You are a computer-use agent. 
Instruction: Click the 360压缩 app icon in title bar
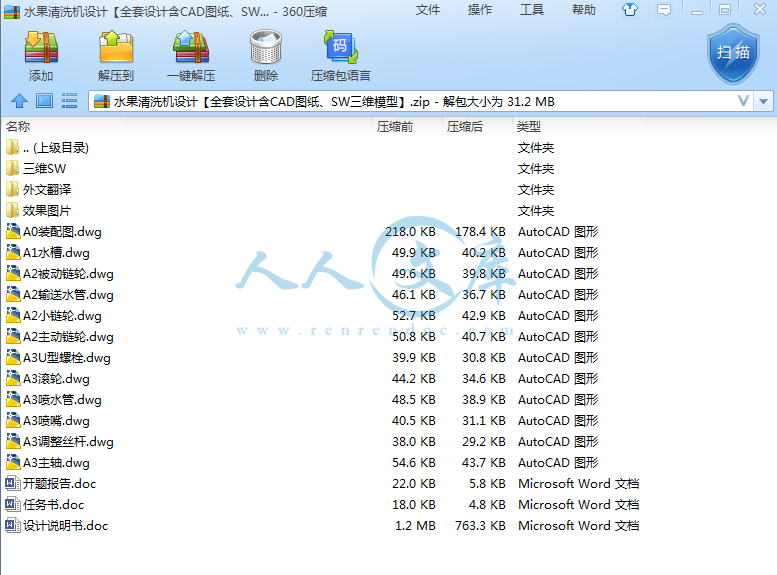tap(12, 11)
